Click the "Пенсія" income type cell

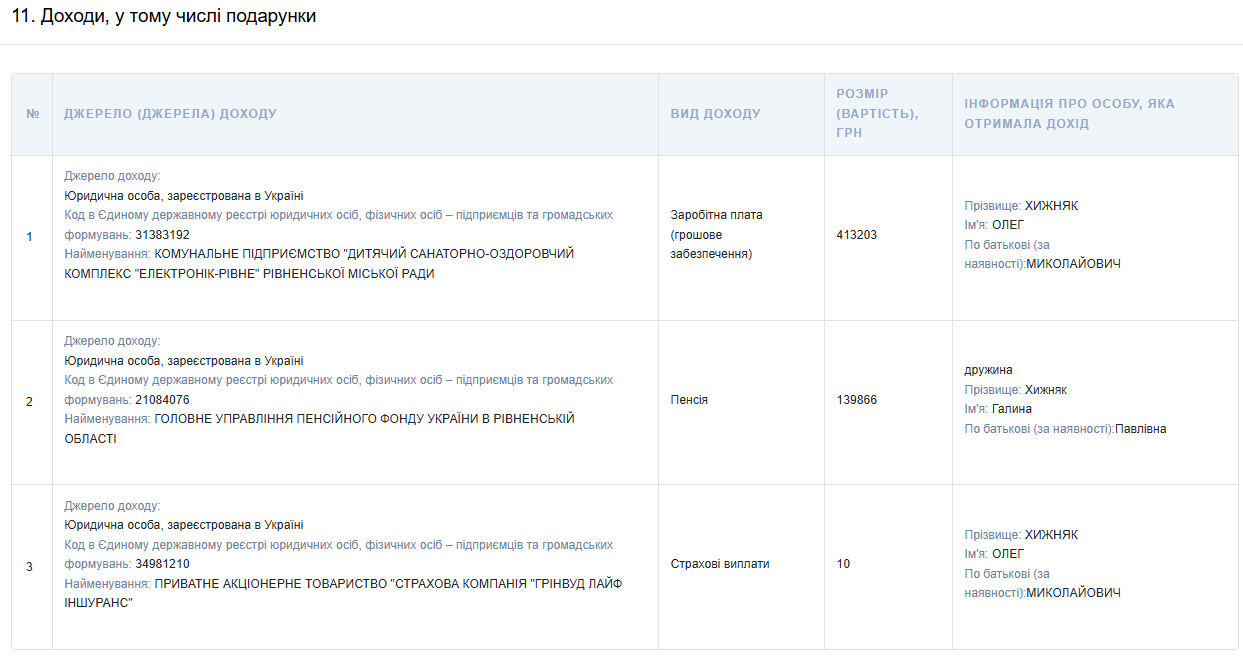[689, 400]
